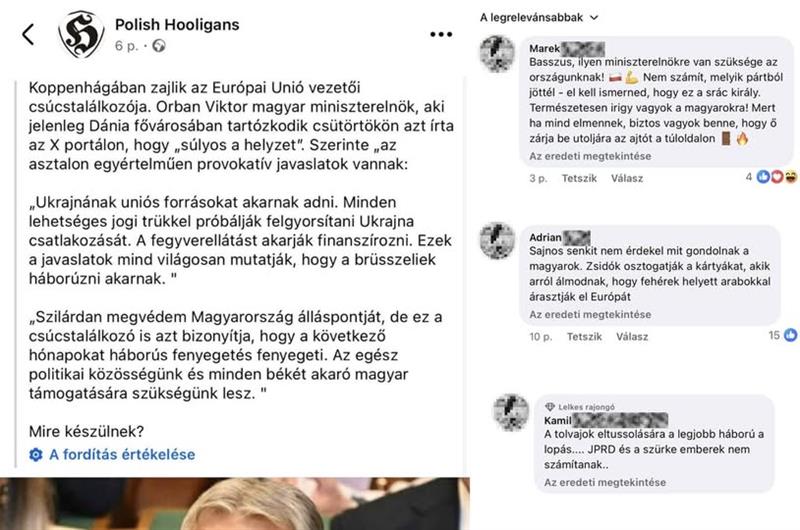Open Marek's blurred profile avatar
Viewport: 800px width, 530px height.
[497, 54]
